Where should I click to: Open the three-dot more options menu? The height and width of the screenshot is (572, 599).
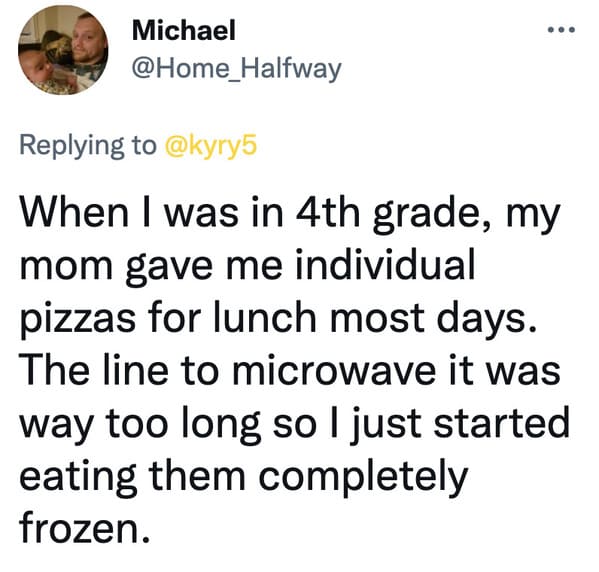pos(561,29)
